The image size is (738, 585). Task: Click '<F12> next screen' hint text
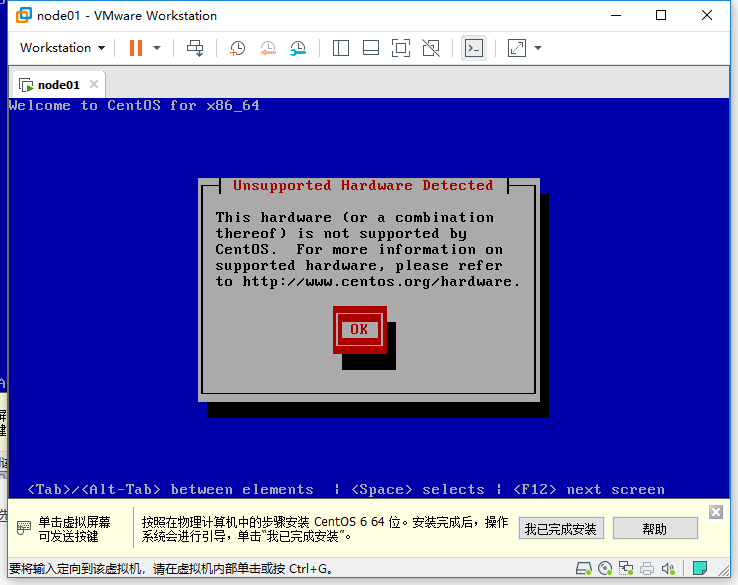589,489
